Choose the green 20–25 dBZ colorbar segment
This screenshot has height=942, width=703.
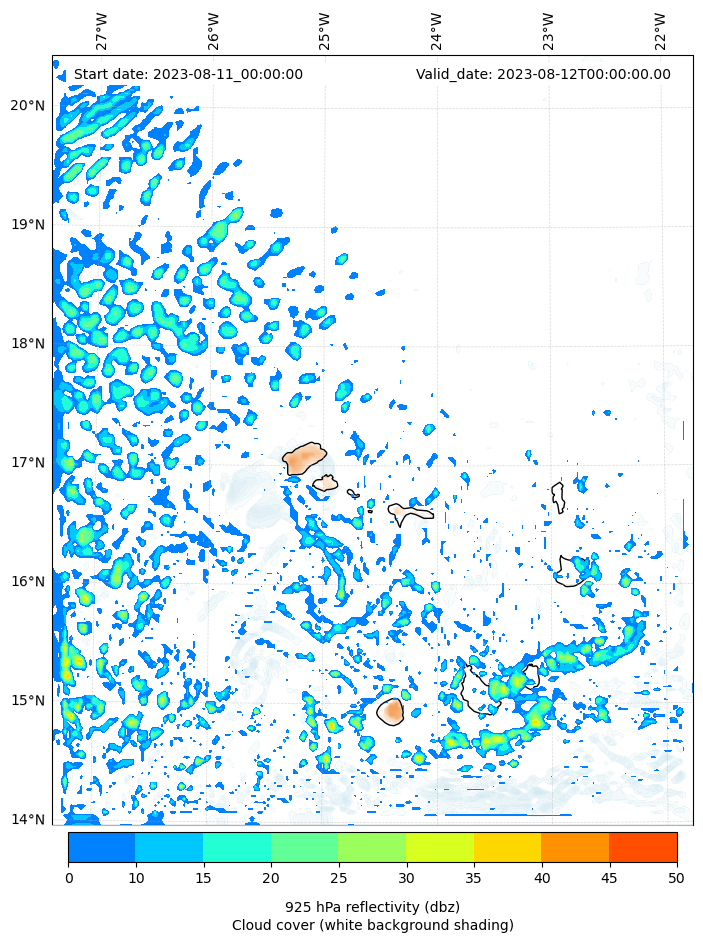click(x=304, y=846)
